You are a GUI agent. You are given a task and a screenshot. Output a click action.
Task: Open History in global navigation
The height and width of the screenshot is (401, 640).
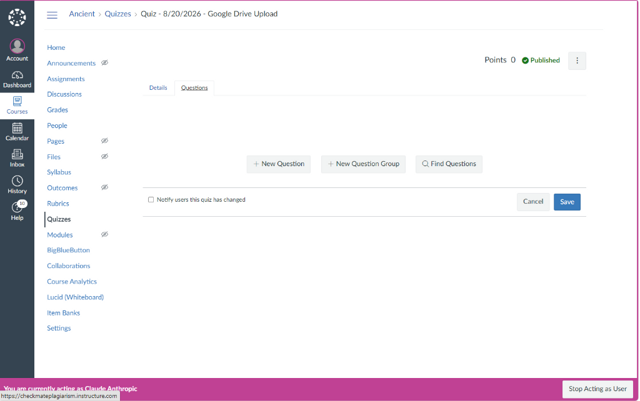(x=17, y=185)
